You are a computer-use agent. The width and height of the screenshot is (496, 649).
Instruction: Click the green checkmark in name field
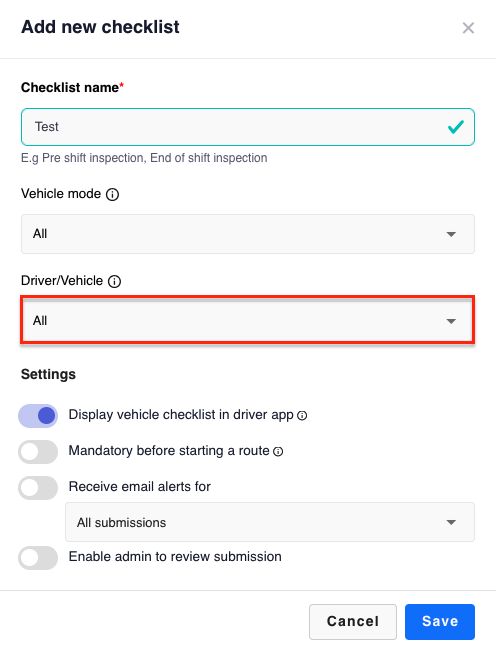click(455, 127)
